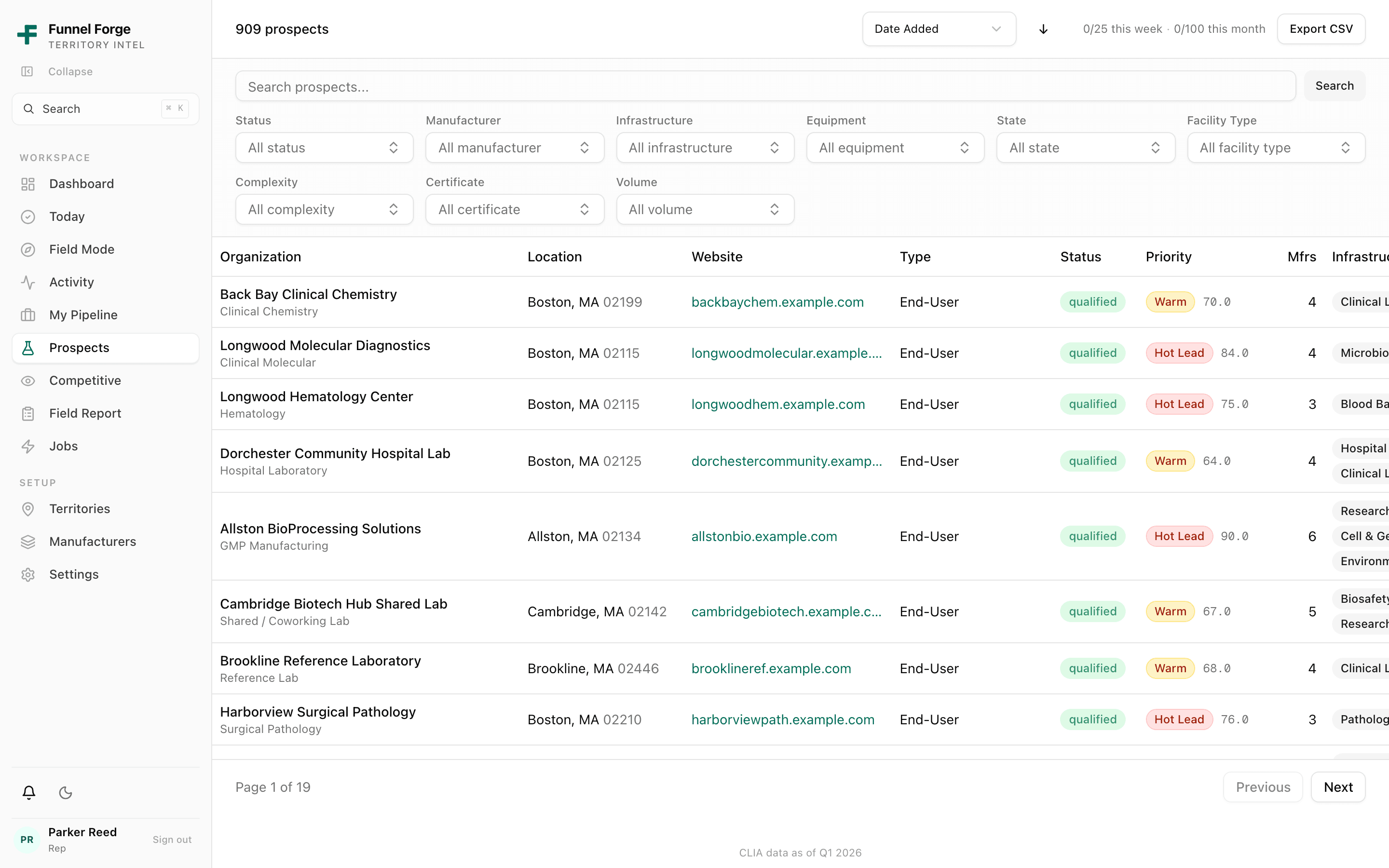Open harborviewpath.example.com link
This screenshot has width=1389, height=868.
[x=783, y=719]
